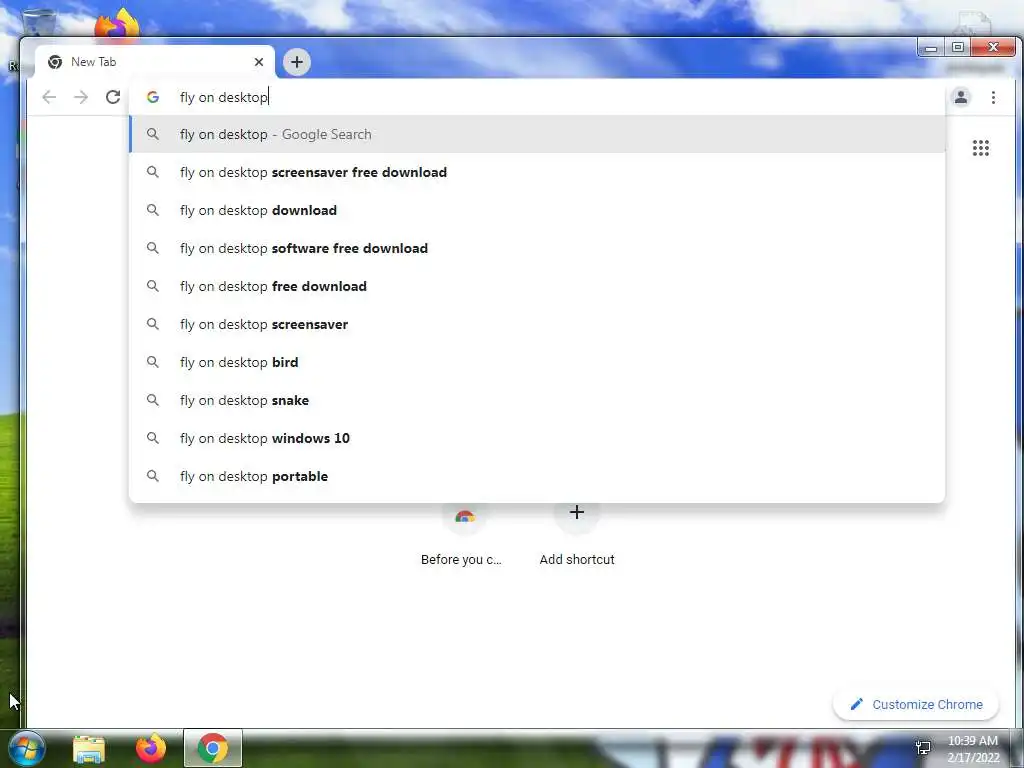Choose the 'fly on desktop download' suggestion
Viewport: 1024px width, 768px height.
point(537,210)
